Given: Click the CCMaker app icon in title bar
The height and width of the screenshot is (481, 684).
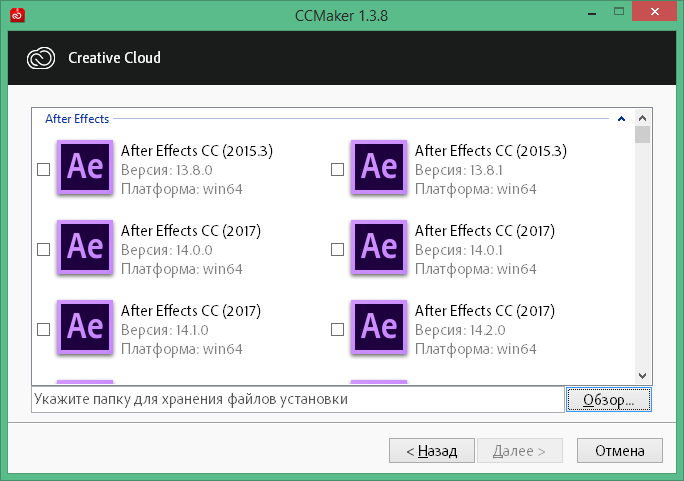Looking at the screenshot, I should click(17, 15).
